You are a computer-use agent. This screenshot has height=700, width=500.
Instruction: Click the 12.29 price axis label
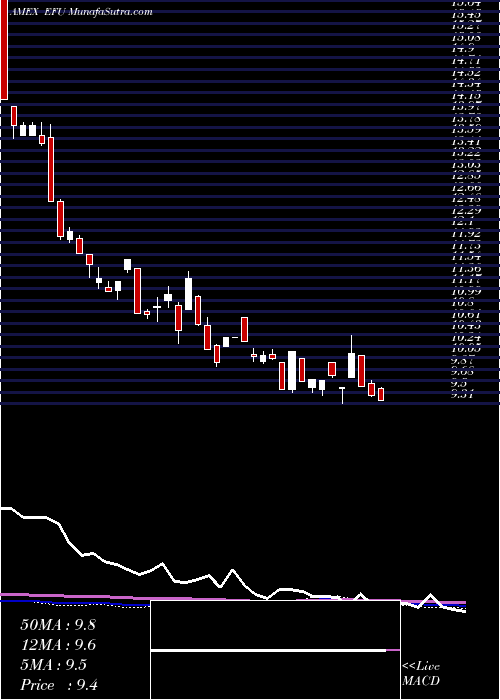[x=466, y=211]
